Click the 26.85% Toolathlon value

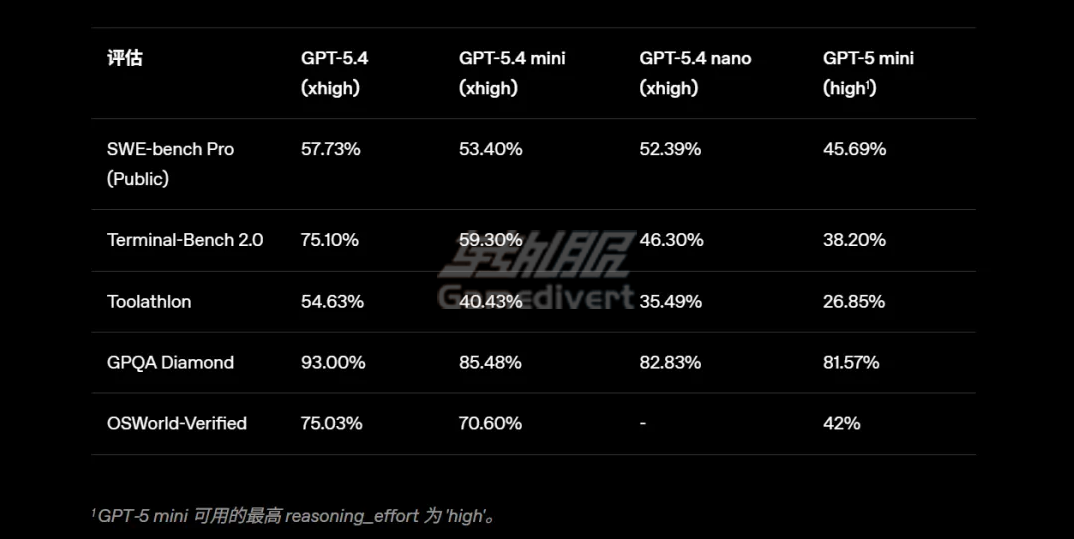coord(854,301)
